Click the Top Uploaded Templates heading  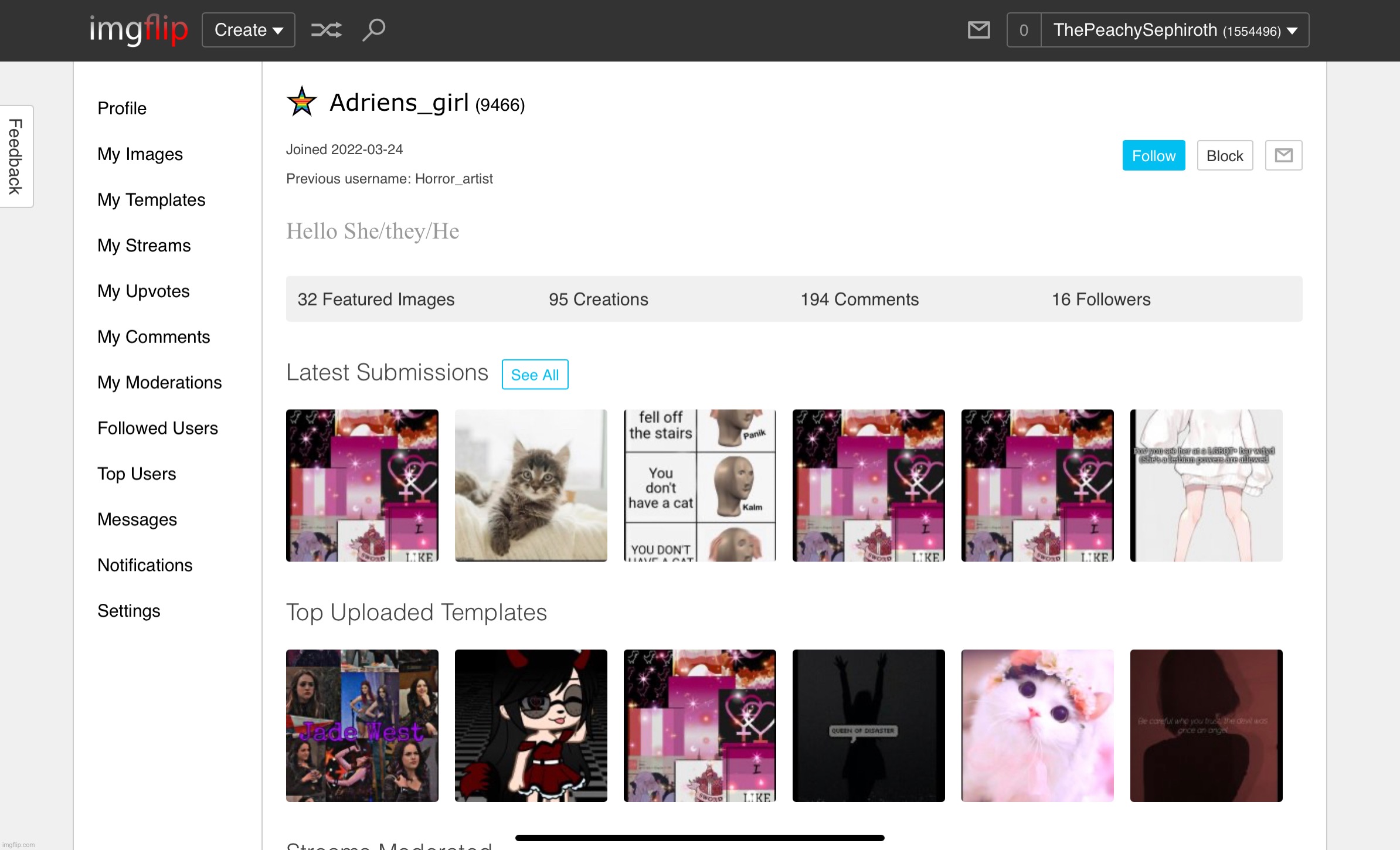416,613
